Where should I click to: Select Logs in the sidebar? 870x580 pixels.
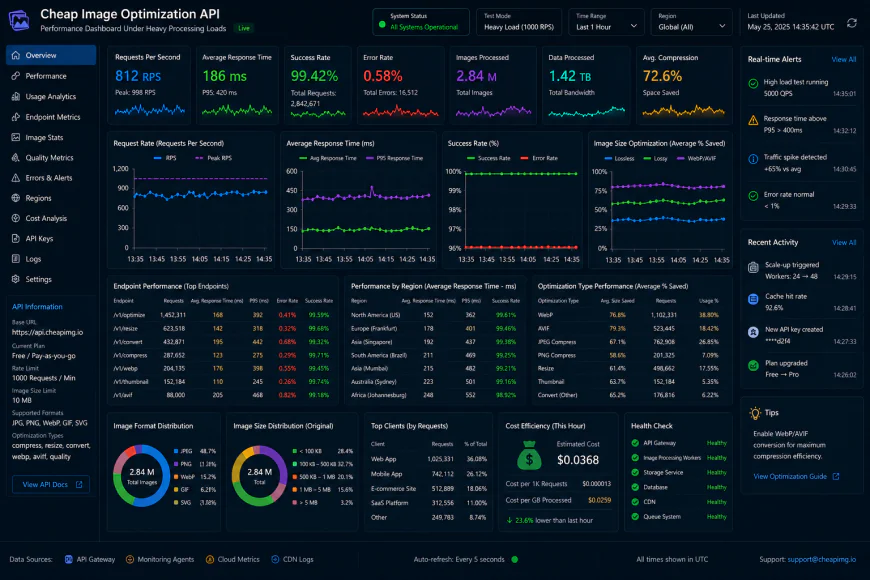tap(51, 259)
